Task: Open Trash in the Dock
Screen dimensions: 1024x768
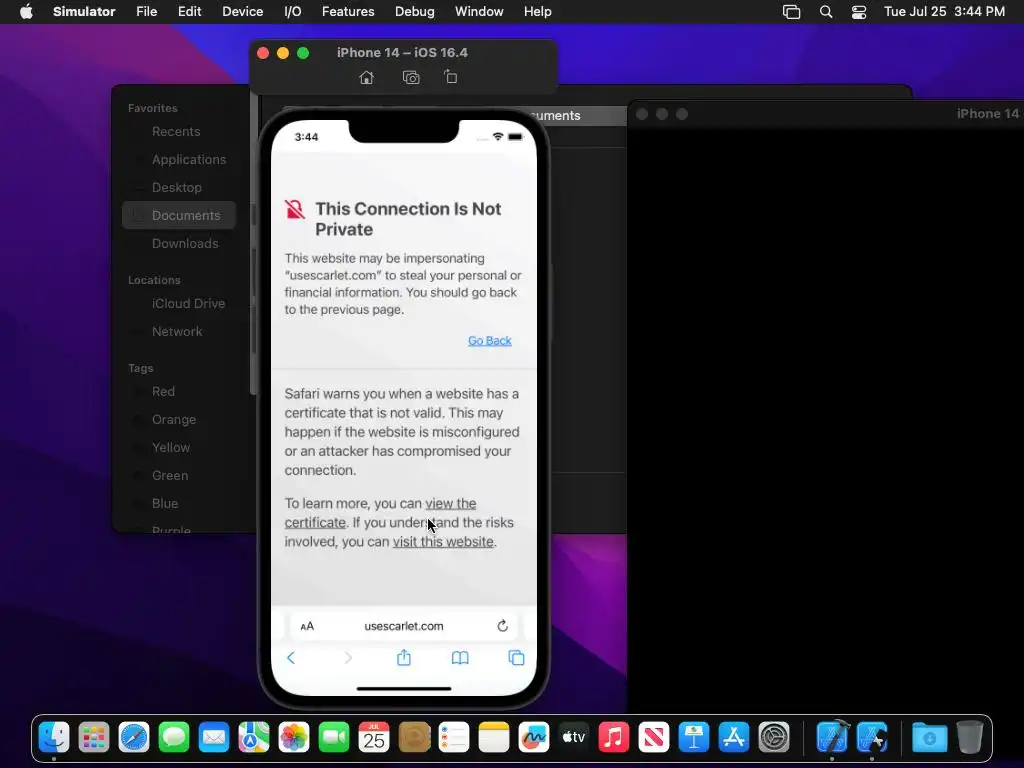Action: click(970, 737)
